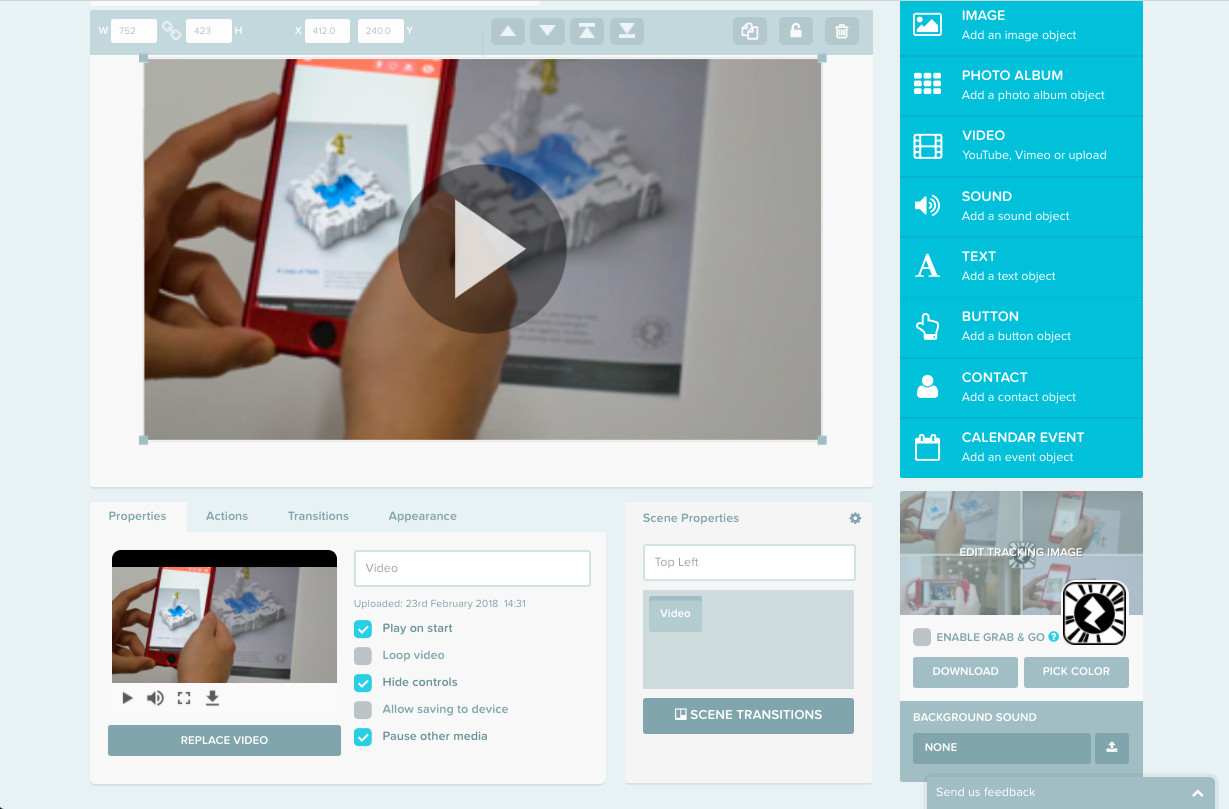This screenshot has height=809, width=1229.
Task: Switch to the Actions tab
Action: (227, 516)
